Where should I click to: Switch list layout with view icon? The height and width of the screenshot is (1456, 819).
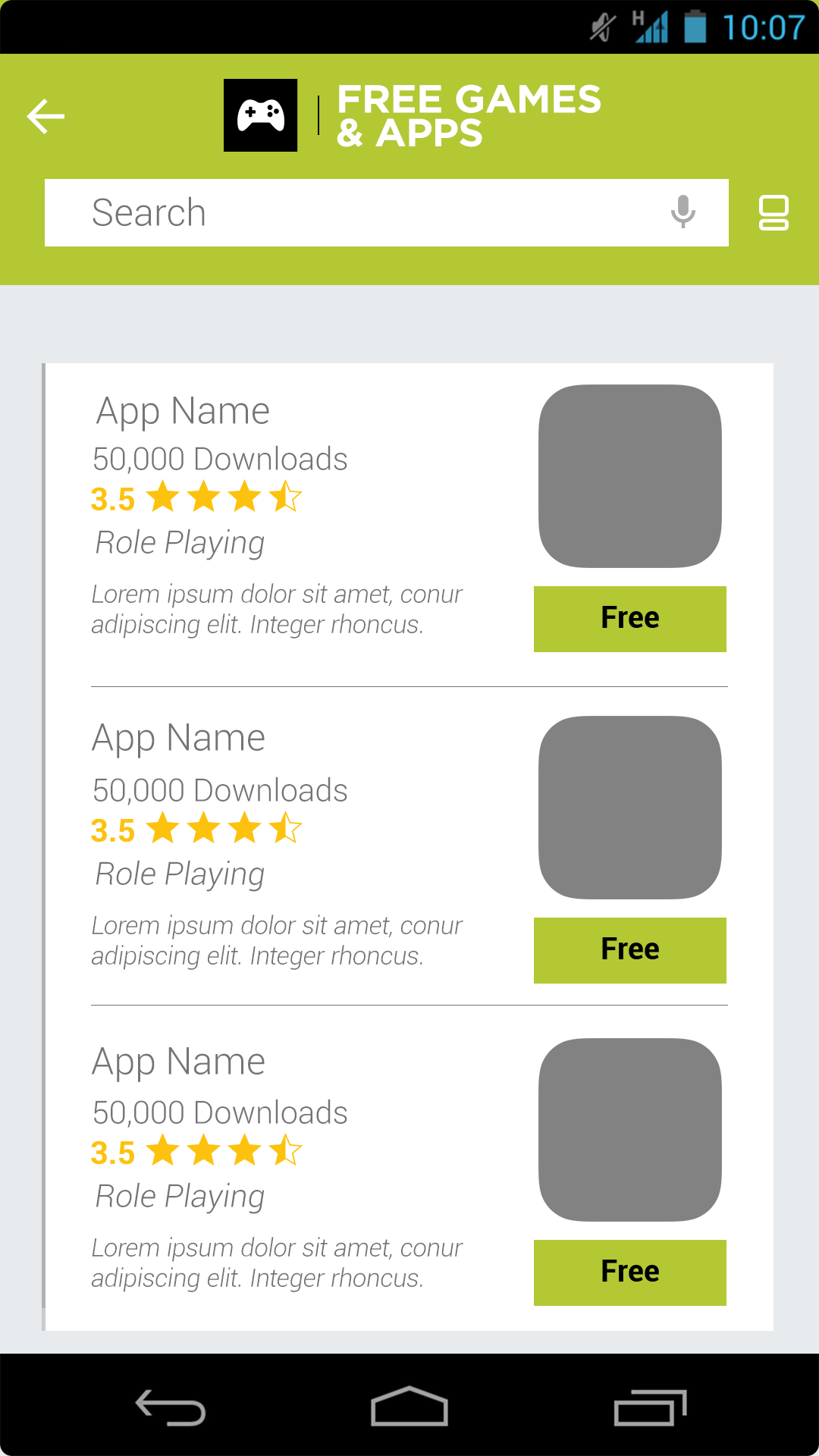773,212
